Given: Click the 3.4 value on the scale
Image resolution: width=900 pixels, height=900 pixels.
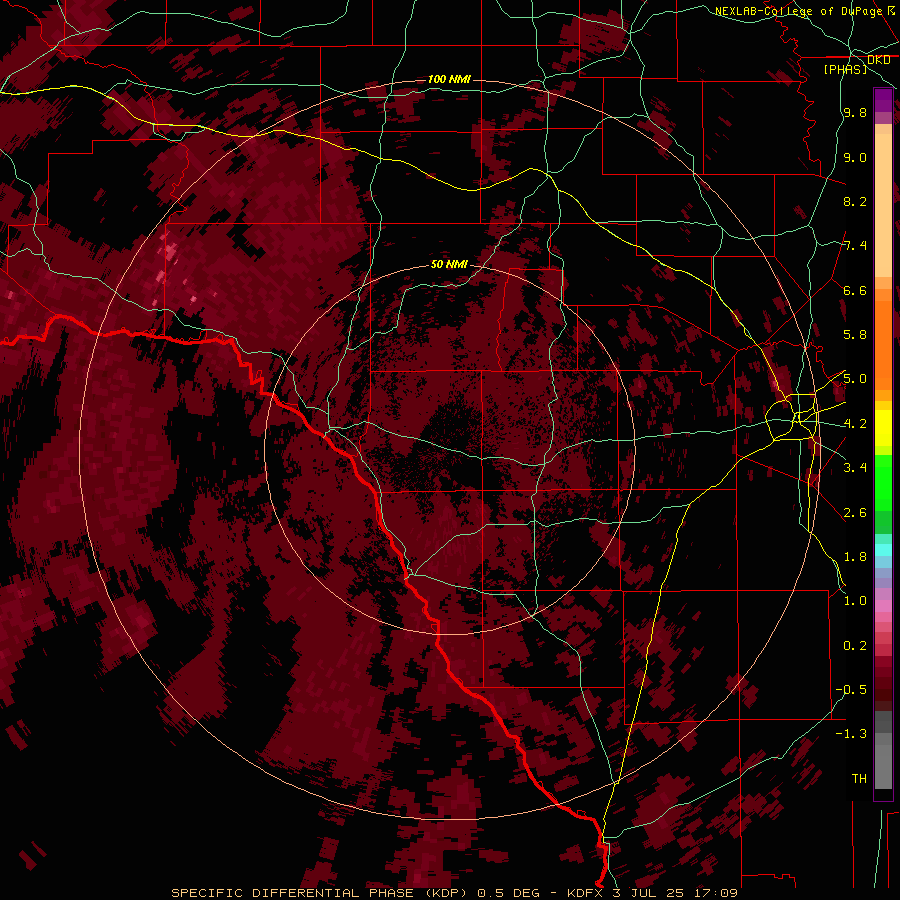Looking at the screenshot, I should point(855,467).
